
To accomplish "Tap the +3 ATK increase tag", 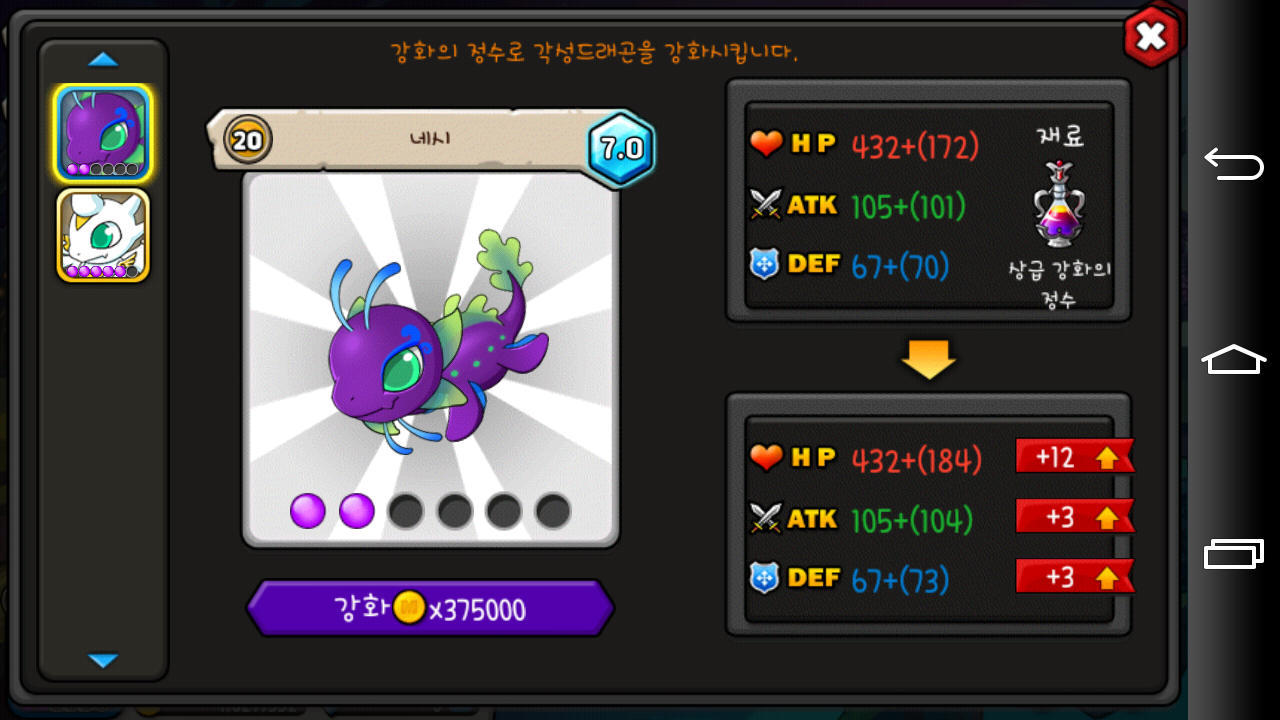I will tap(1075, 517).
